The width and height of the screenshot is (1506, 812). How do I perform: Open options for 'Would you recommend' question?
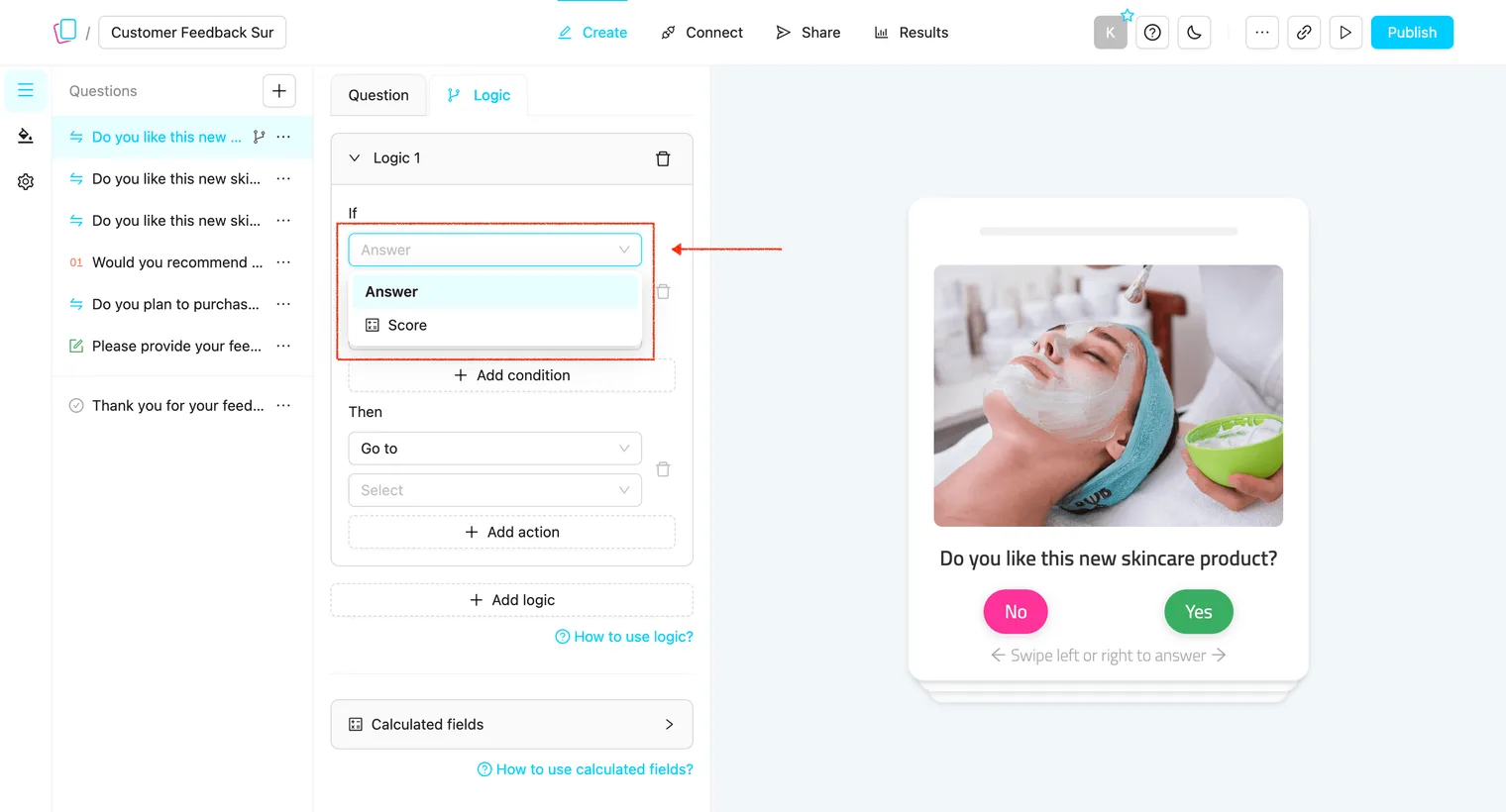coord(283,262)
